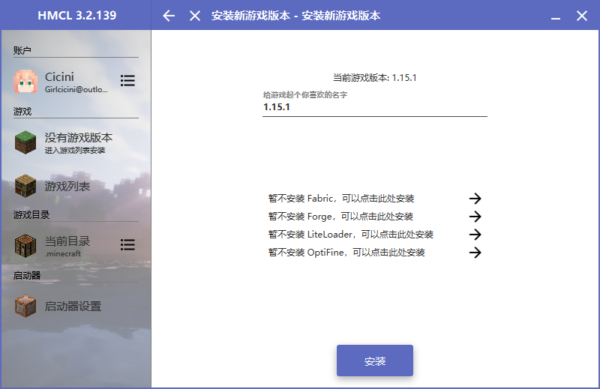Click the game name field containing 1.15.1
The height and width of the screenshot is (389, 600).
[x=375, y=107]
